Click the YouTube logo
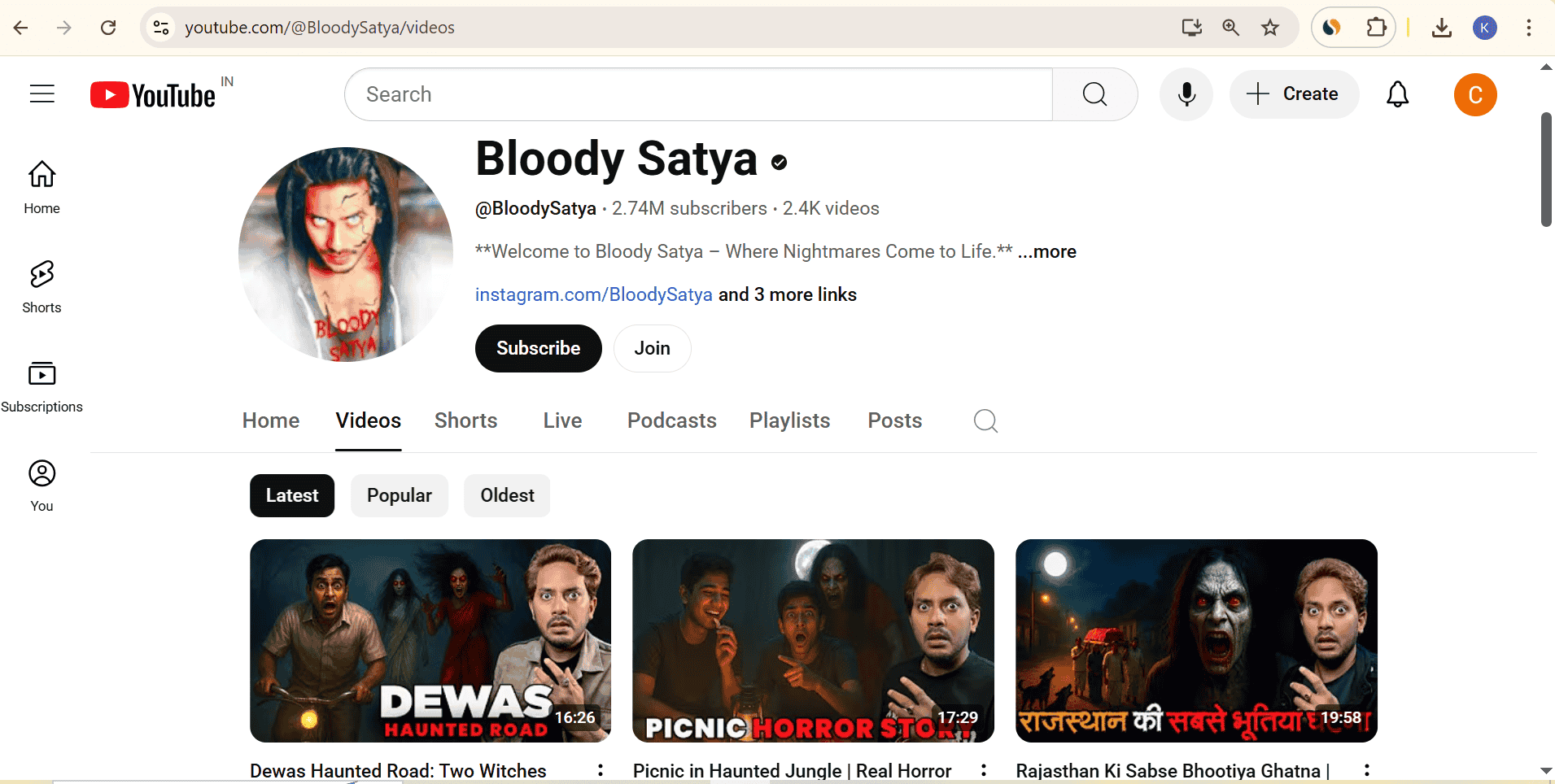Viewport: 1555px width, 784px height. (153, 95)
